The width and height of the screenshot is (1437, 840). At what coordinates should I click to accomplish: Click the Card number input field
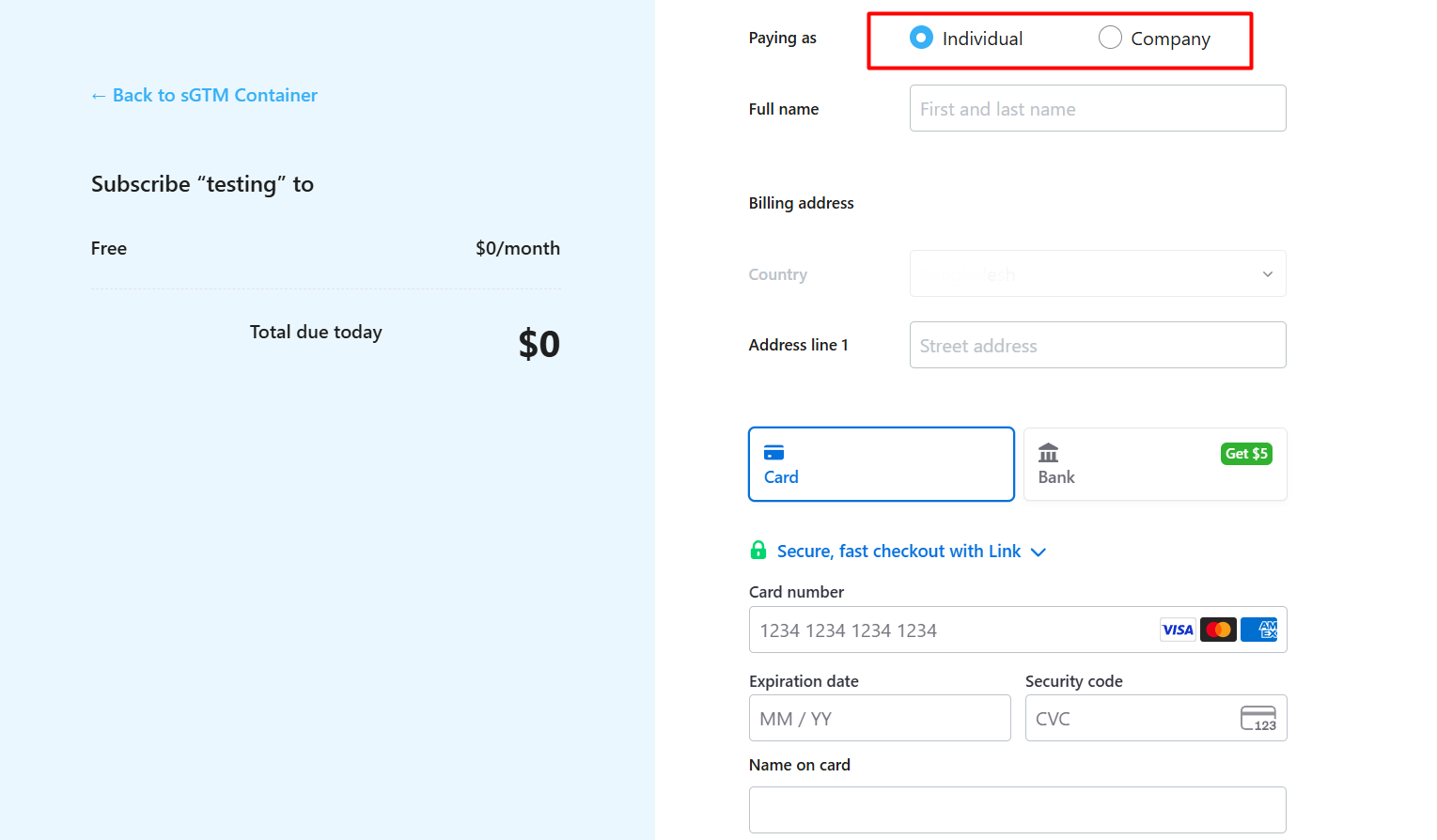click(x=949, y=630)
